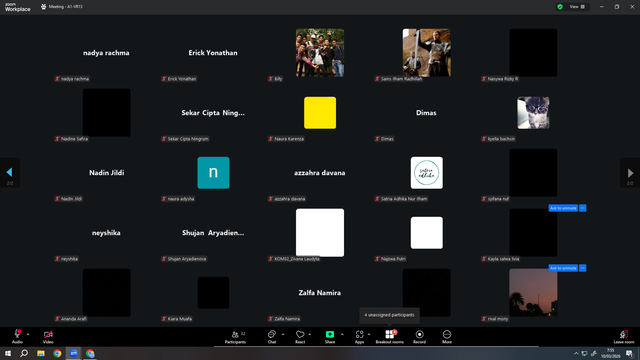Select Billy's group photo video tile

point(320,53)
